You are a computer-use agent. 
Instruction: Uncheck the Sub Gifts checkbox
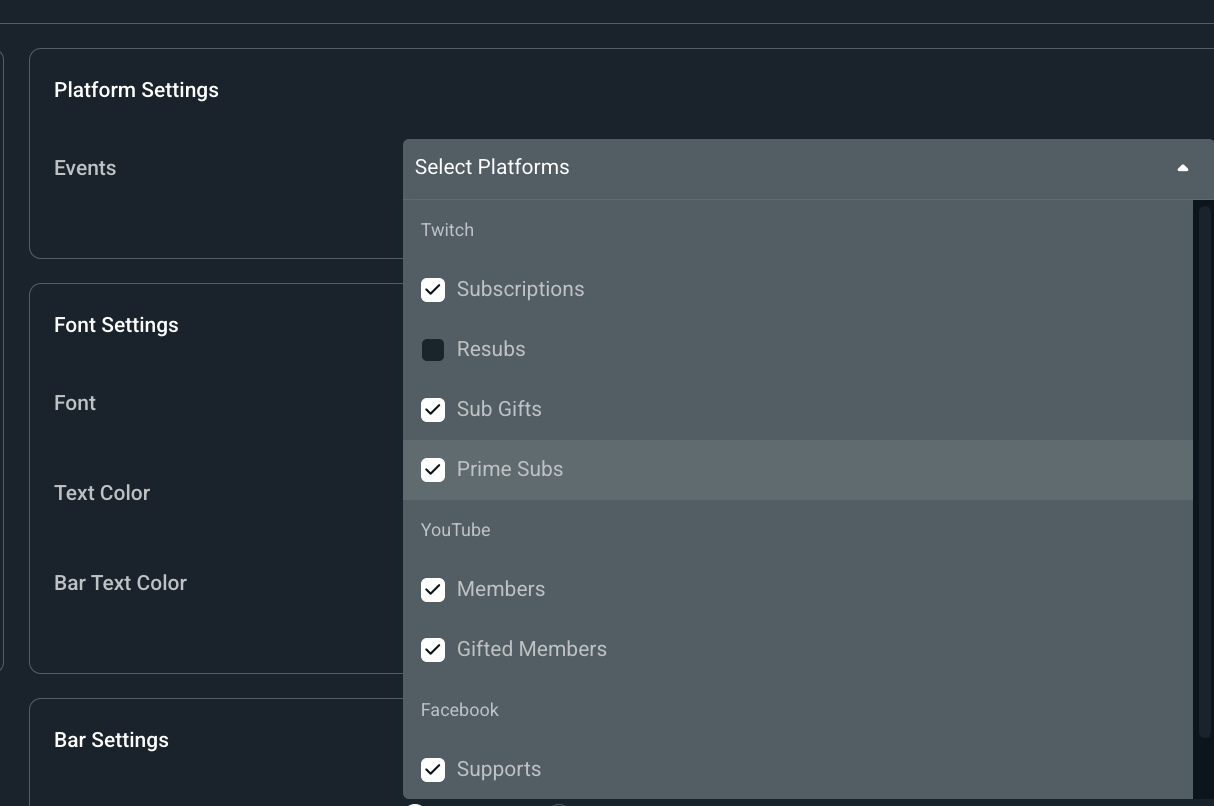[433, 409]
